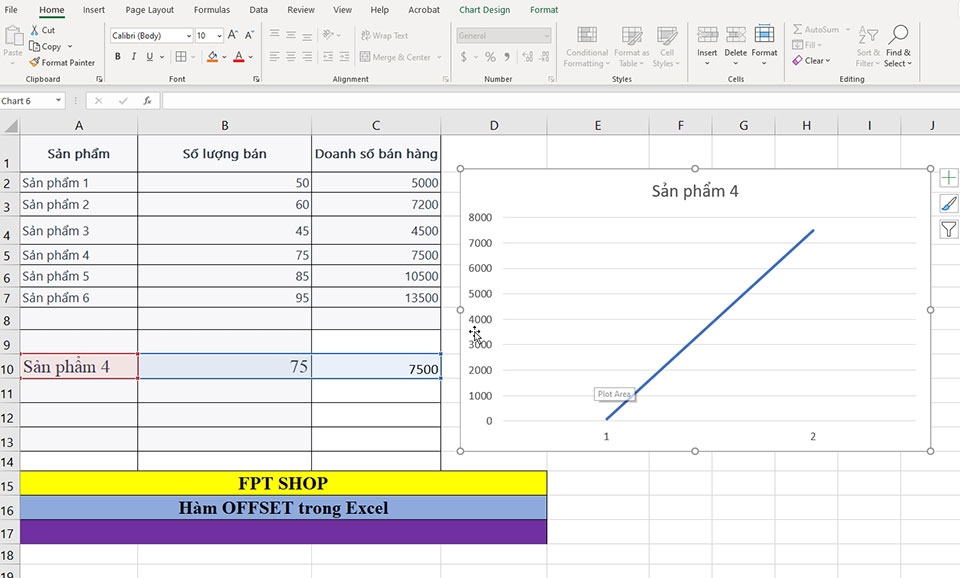
Task: Decrease font size with the A-down icon
Action: (x=249, y=36)
